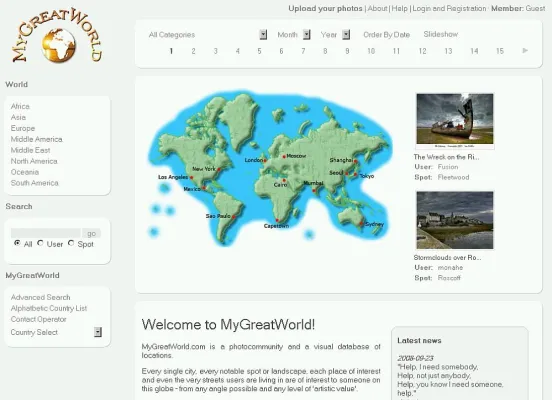Select the Spot search radio button
Viewport: 552px width, 400px height.
click(x=71, y=243)
